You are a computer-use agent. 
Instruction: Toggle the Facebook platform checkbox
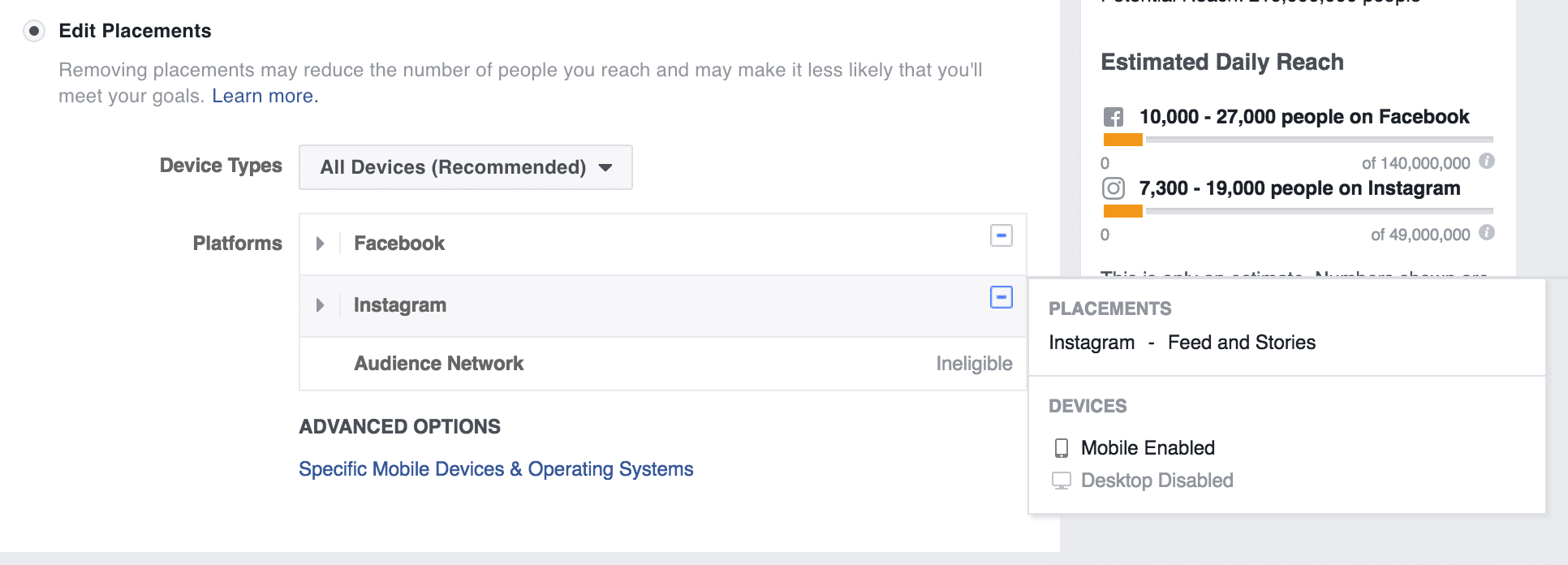coord(1002,235)
